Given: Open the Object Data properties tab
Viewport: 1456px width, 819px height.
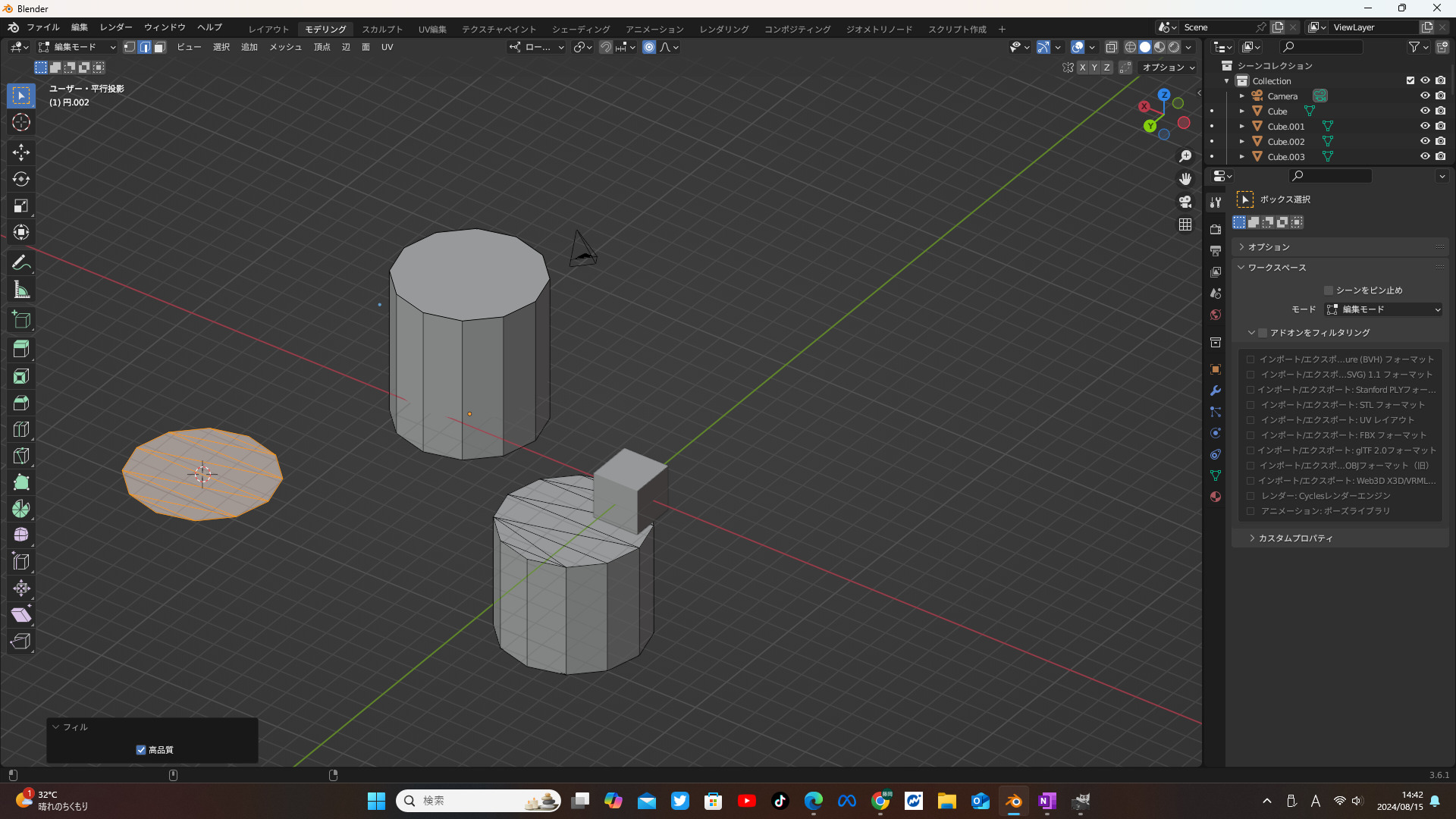Looking at the screenshot, I should [x=1216, y=475].
